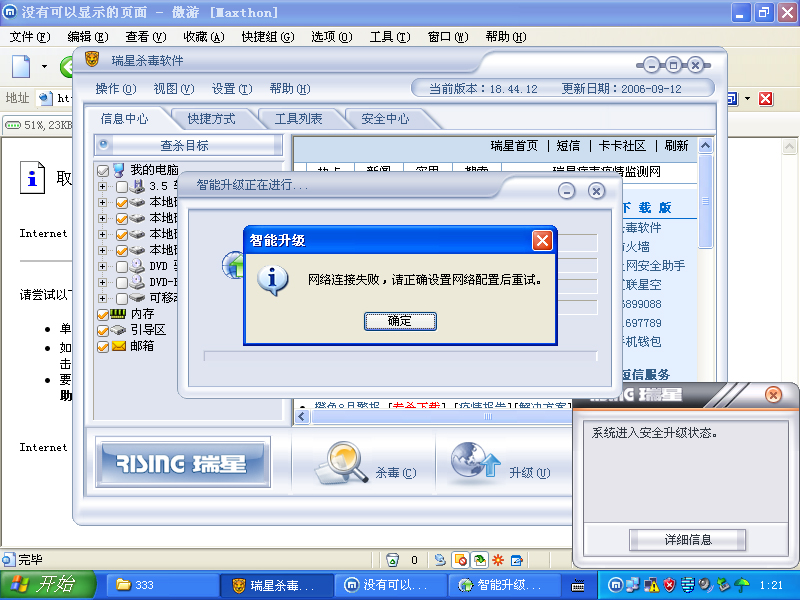Click the orange sun icon in status bar
800x600 pixels.
click(x=498, y=560)
